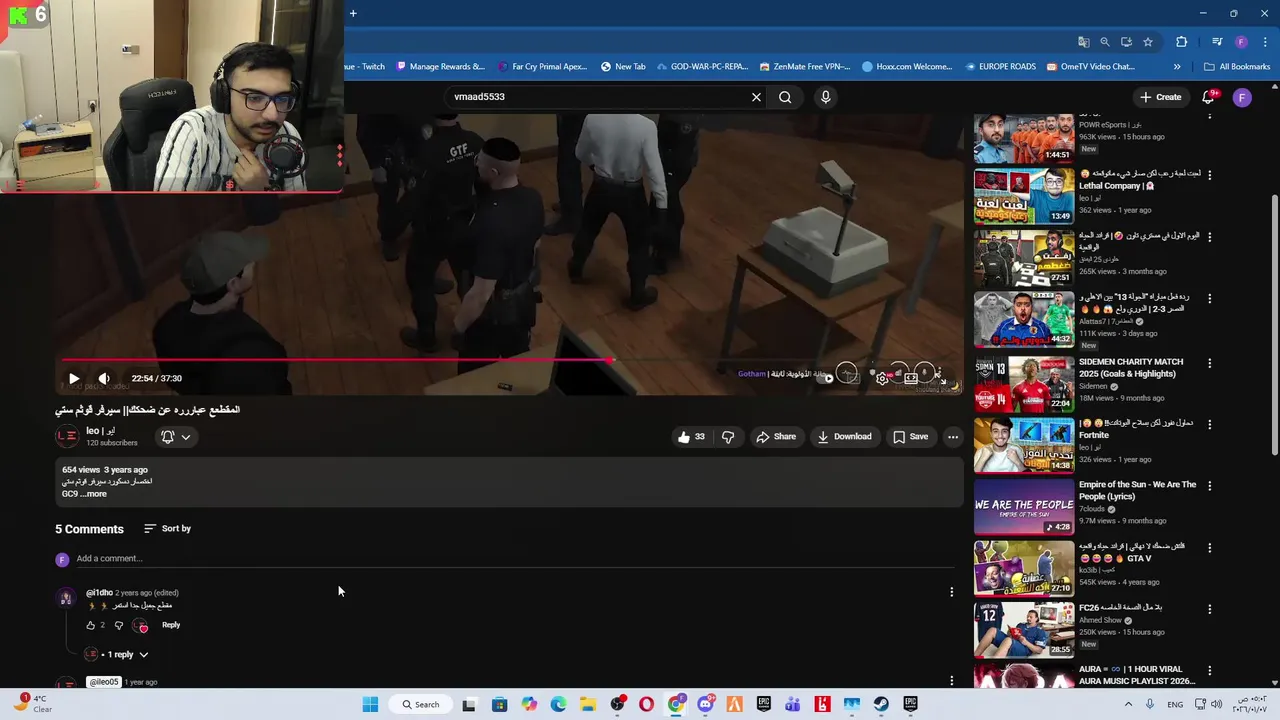Start voice search with microphone icon

tap(825, 97)
